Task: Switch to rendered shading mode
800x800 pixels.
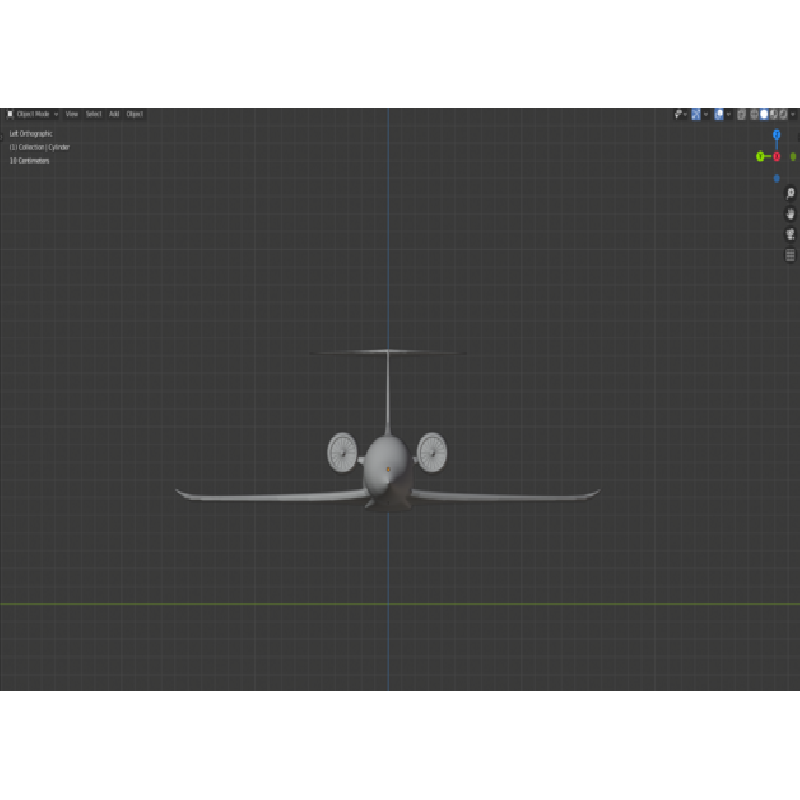Action: [x=782, y=114]
